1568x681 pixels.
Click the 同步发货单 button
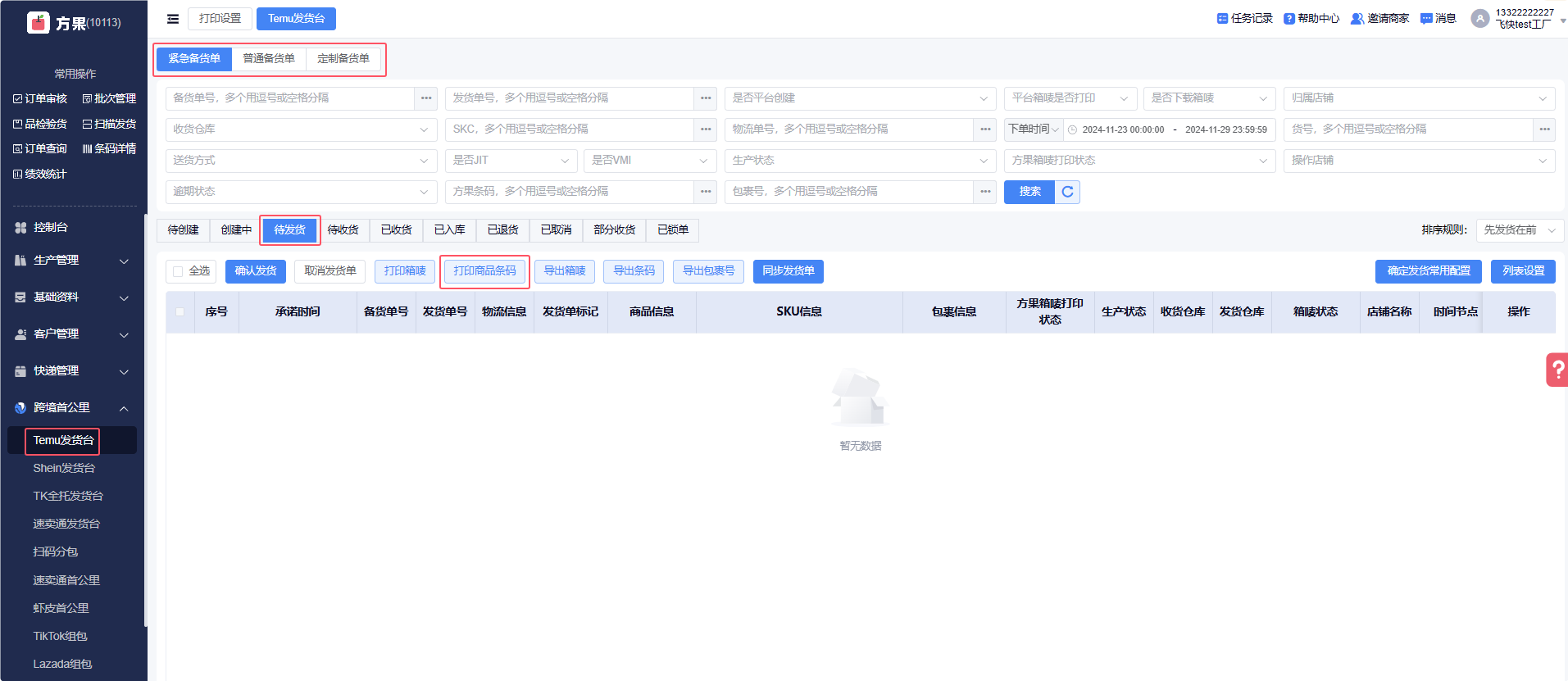point(788,271)
